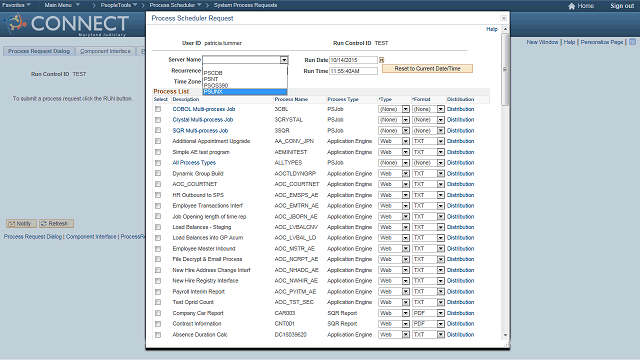Switch to the Component Interface tab
The image size is (640, 360).
[x=105, y=51]
